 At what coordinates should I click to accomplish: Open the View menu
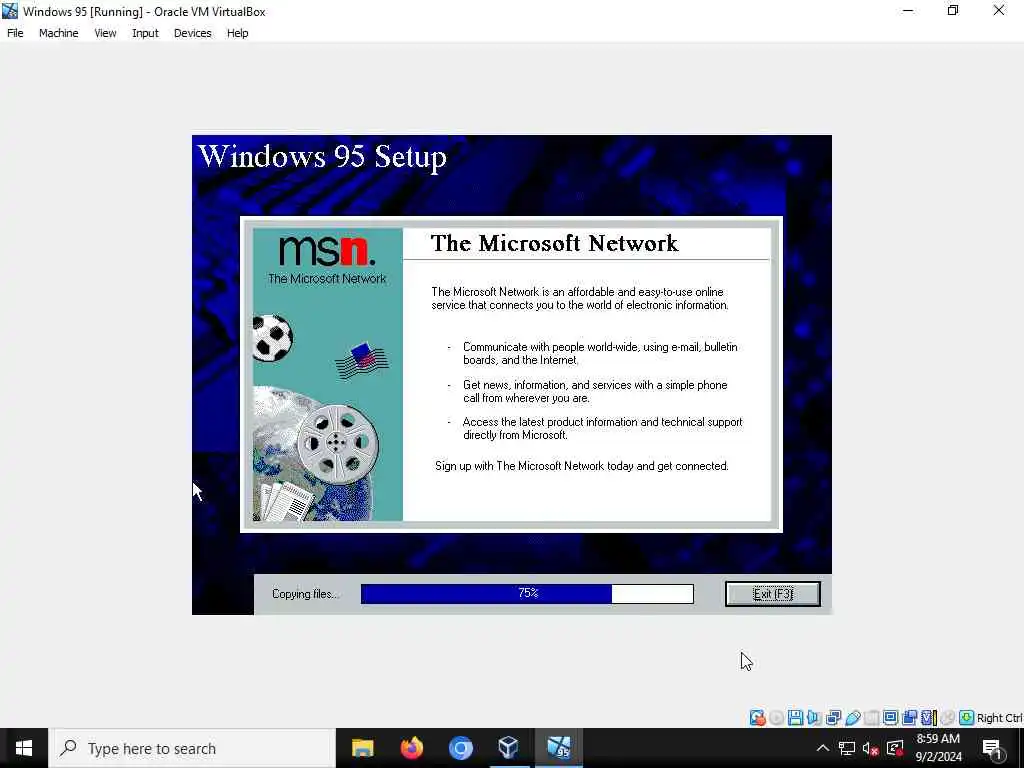[x=105, y=33]
